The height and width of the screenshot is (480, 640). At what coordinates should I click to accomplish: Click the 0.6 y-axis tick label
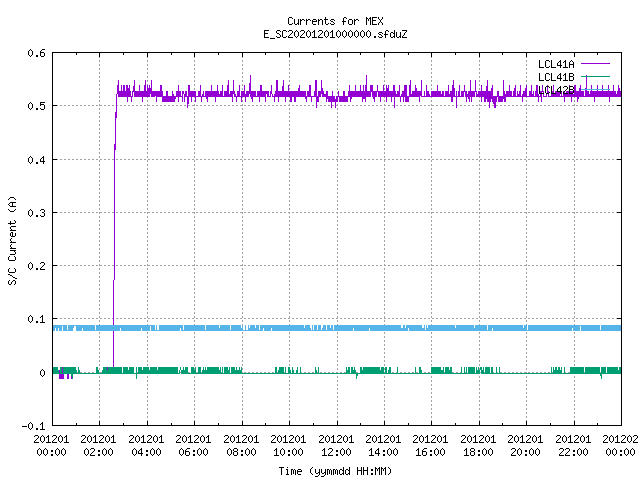point(36,53)
